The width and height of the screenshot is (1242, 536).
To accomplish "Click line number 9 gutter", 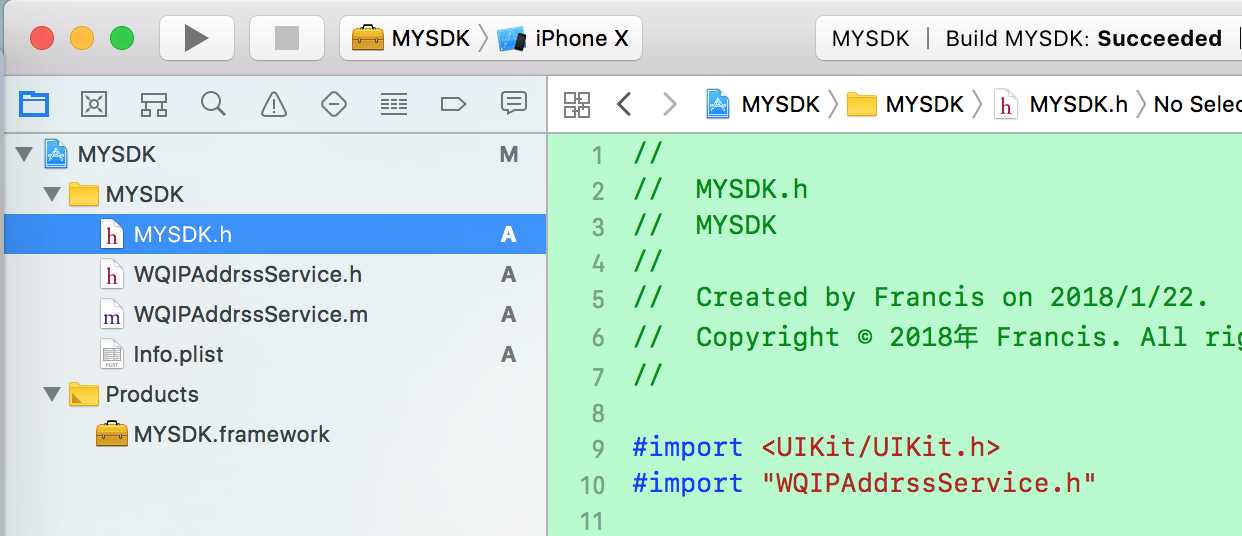I will [x=598, y=447].
